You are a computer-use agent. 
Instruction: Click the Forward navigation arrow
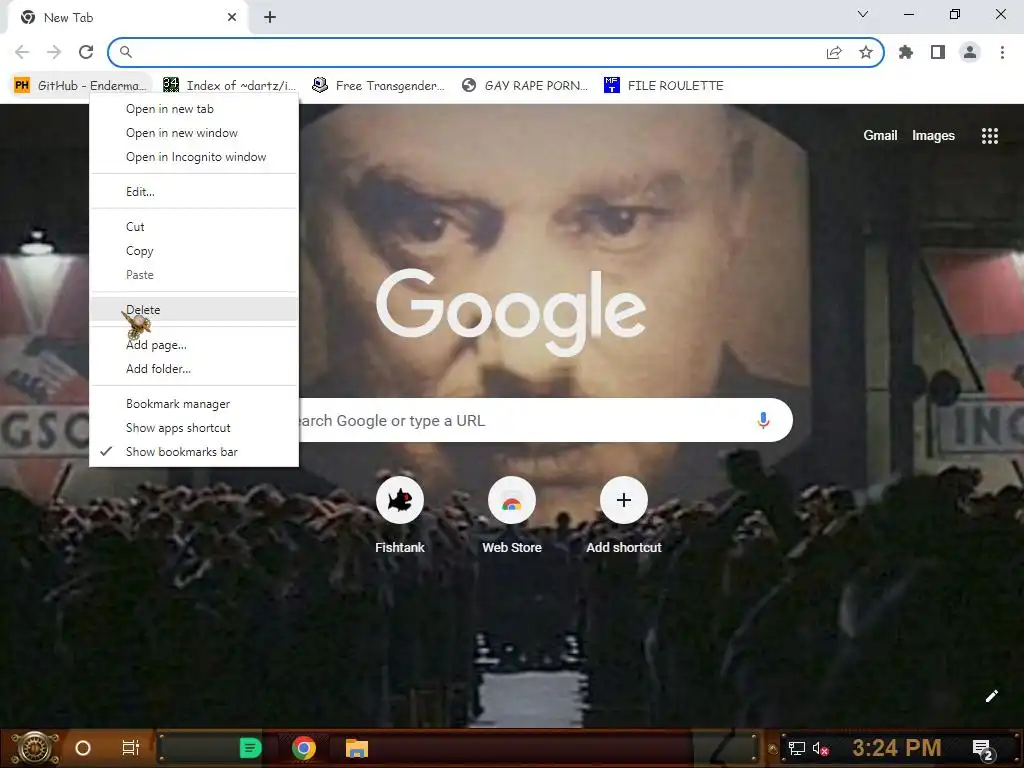(54, 52)
